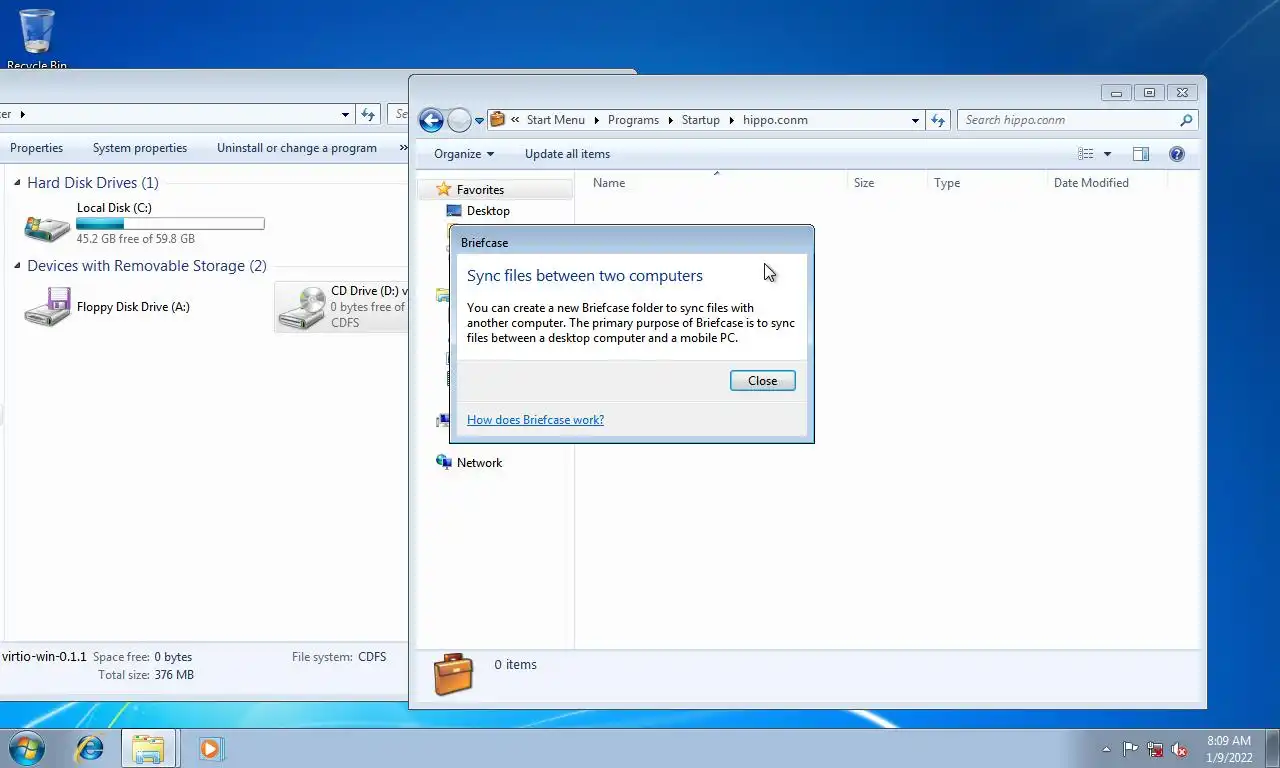This screenshot has width=1280, height=768.
Task: Sort by the Name column header
Action: [x=715, y=183]
